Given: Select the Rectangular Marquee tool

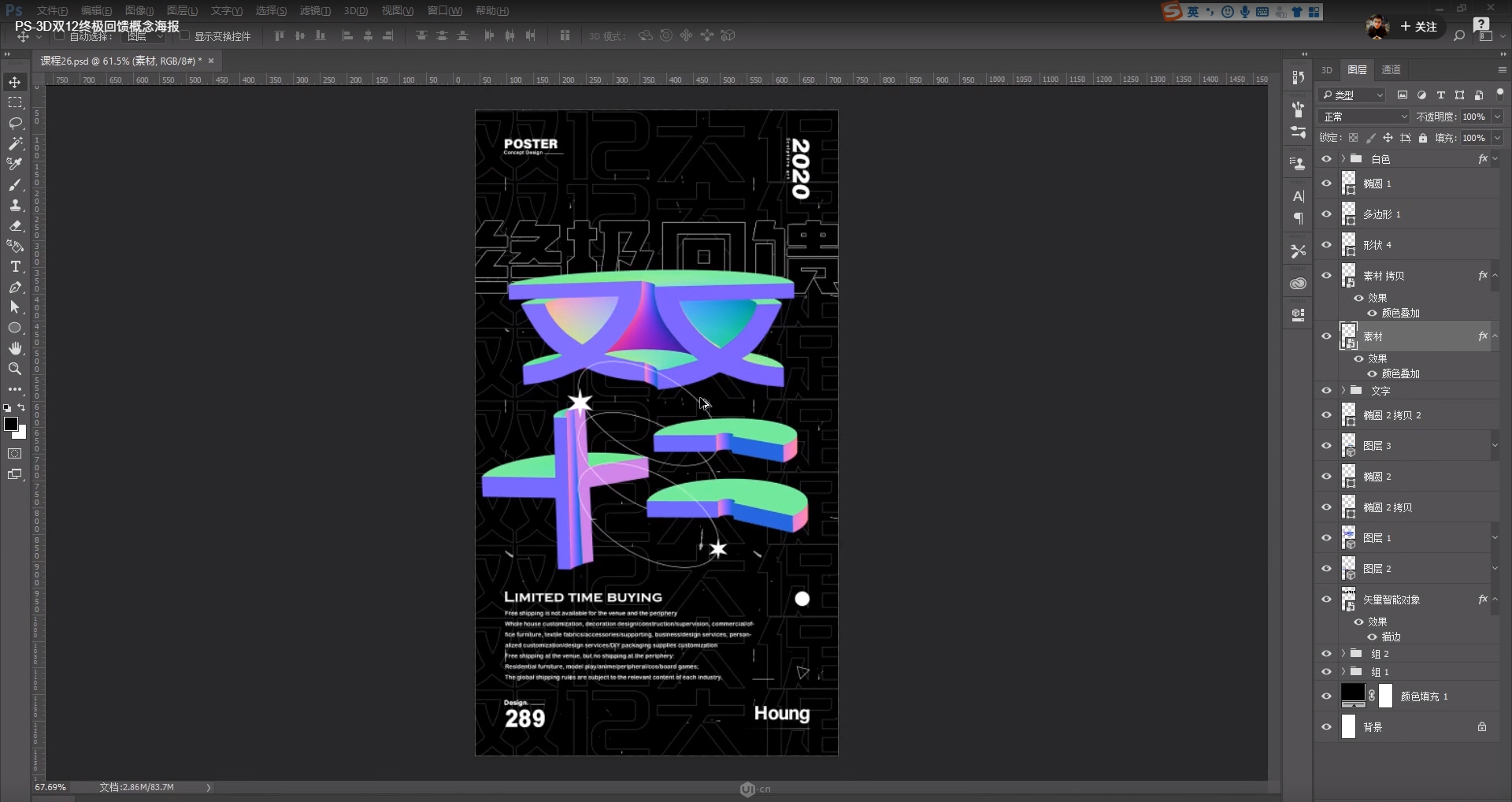Looking at the screenshot, I should pyautogui.click(x=15, y=102).
